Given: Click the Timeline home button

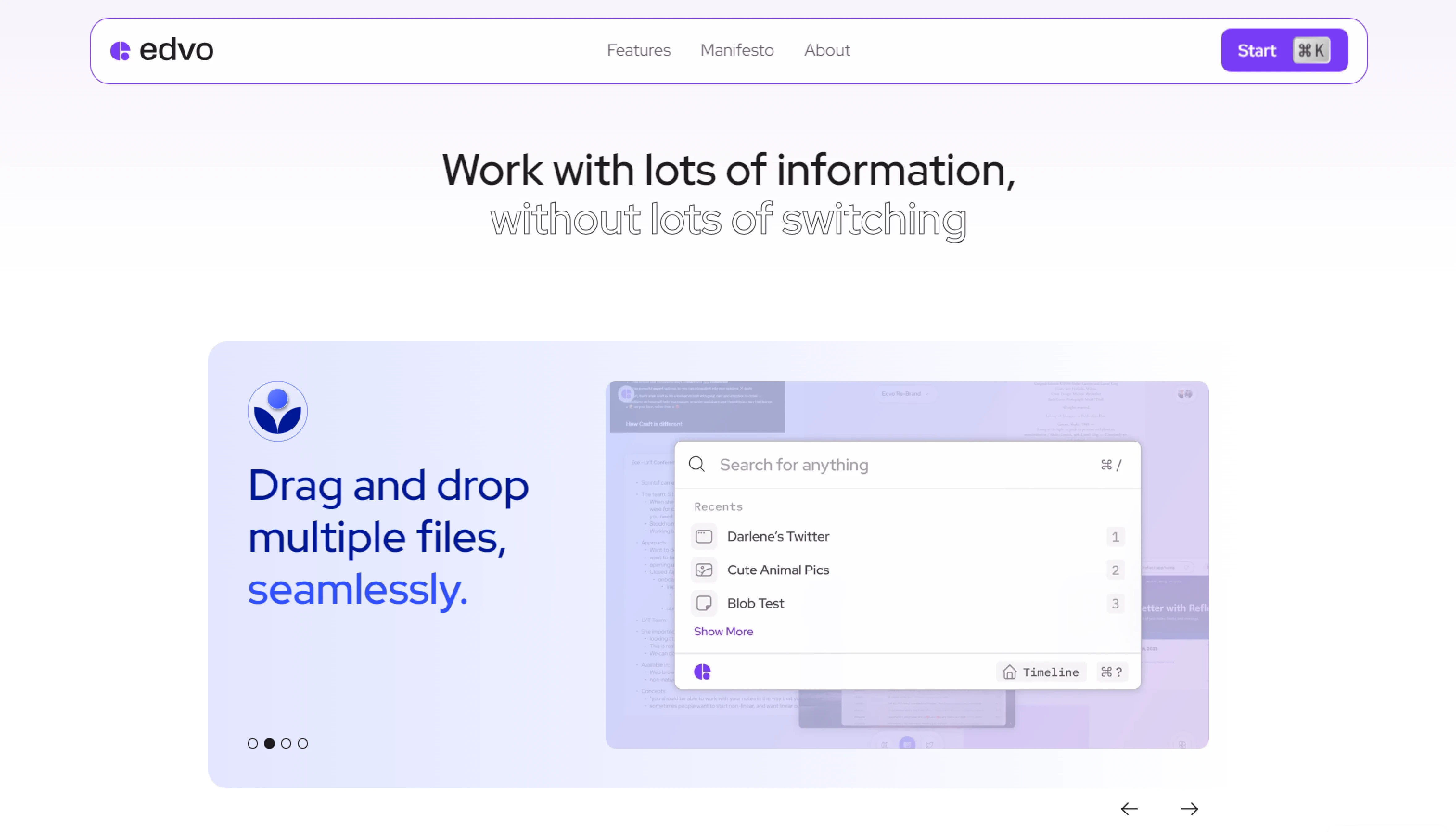Looking at the screenshot, I should (x=1041, y=672).
